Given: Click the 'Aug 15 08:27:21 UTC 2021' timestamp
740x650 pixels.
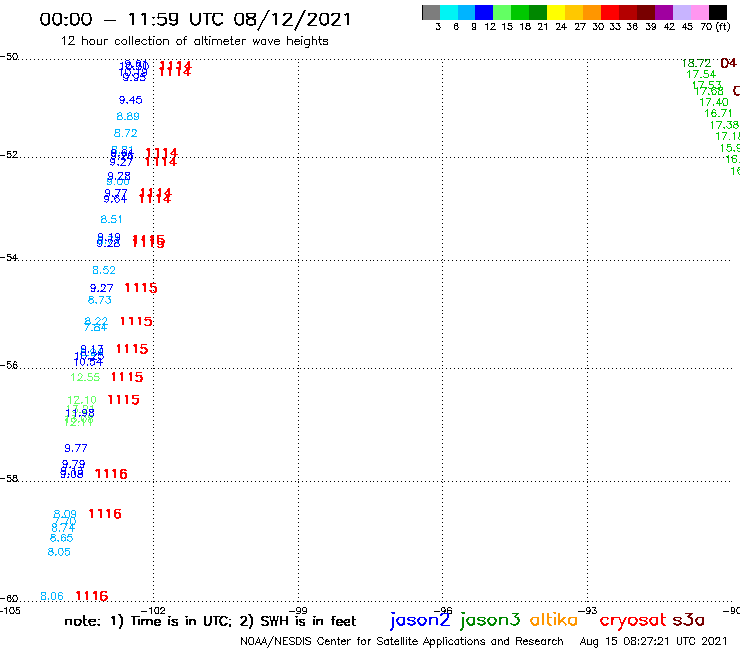Looking at the screenshot, I should (653, 641).
